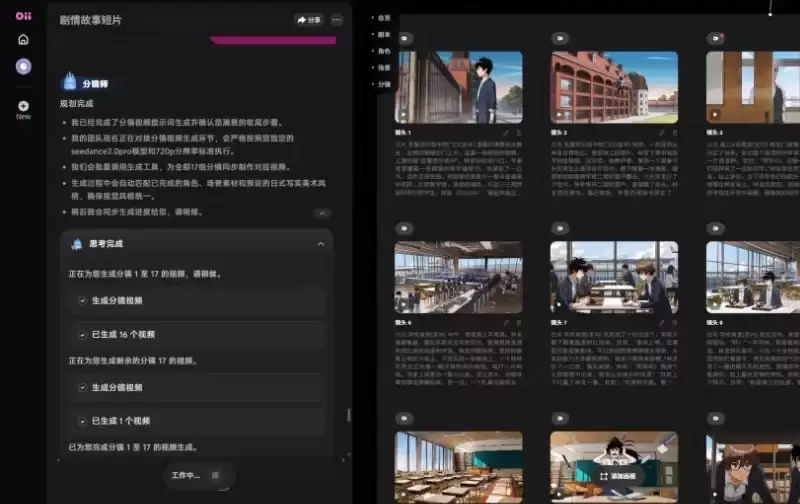800x504 pixels.
Task: Toggle the video badge above 镜头 1
Action: pyautogui.click(x=404, y=38)
